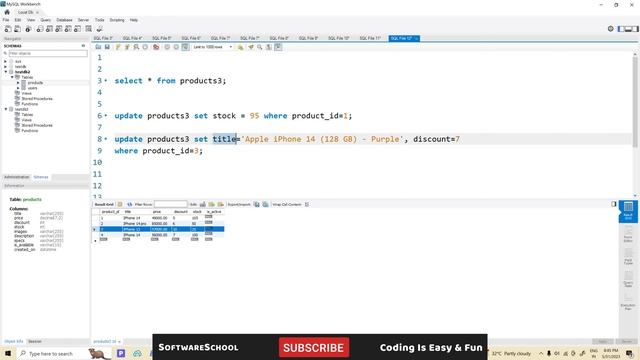Beautify the SQL query
The image size is (640, 360).
(x=251, y=47)
